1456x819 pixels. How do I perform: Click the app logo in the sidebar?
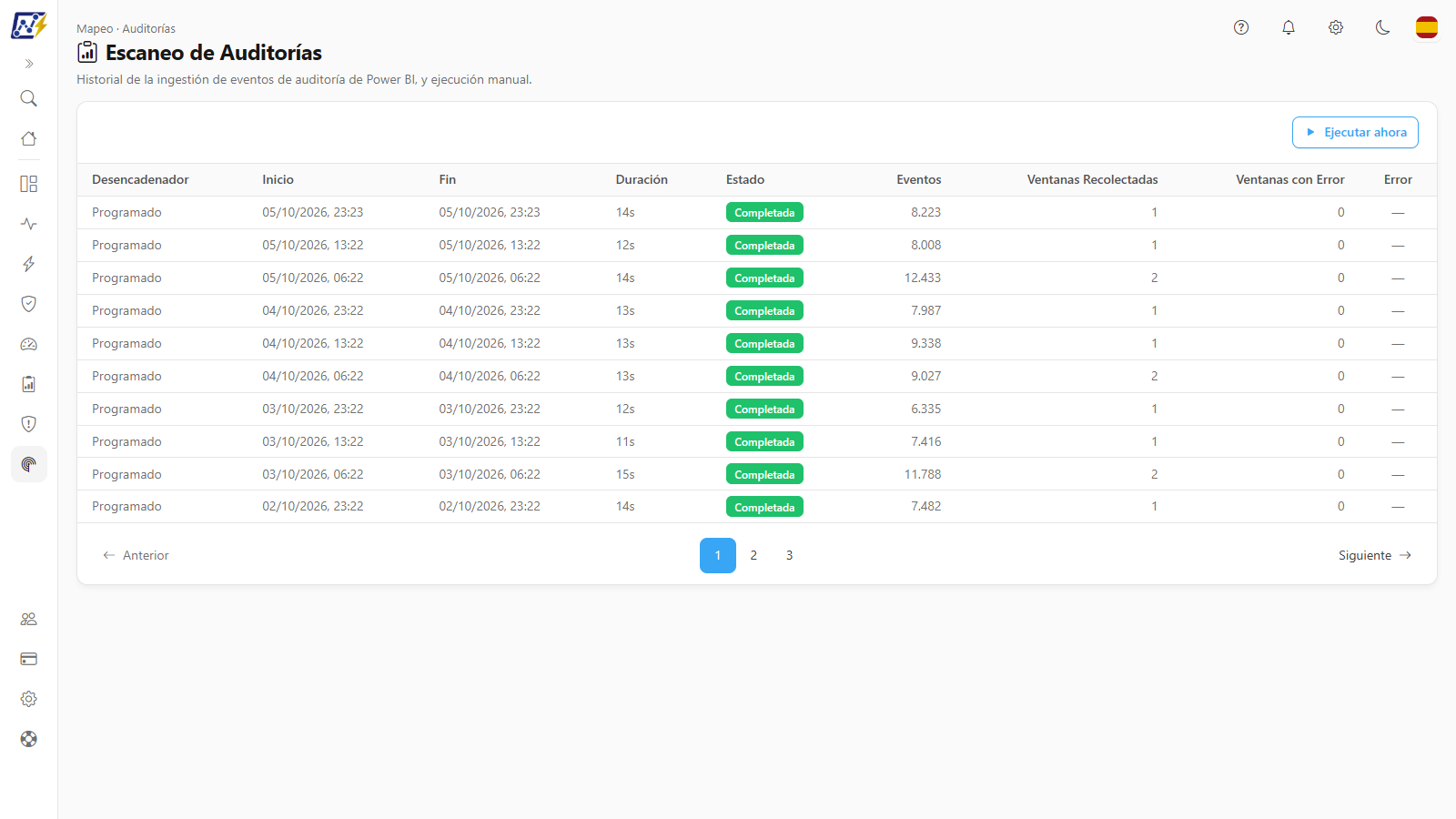[x=28, y=25]
